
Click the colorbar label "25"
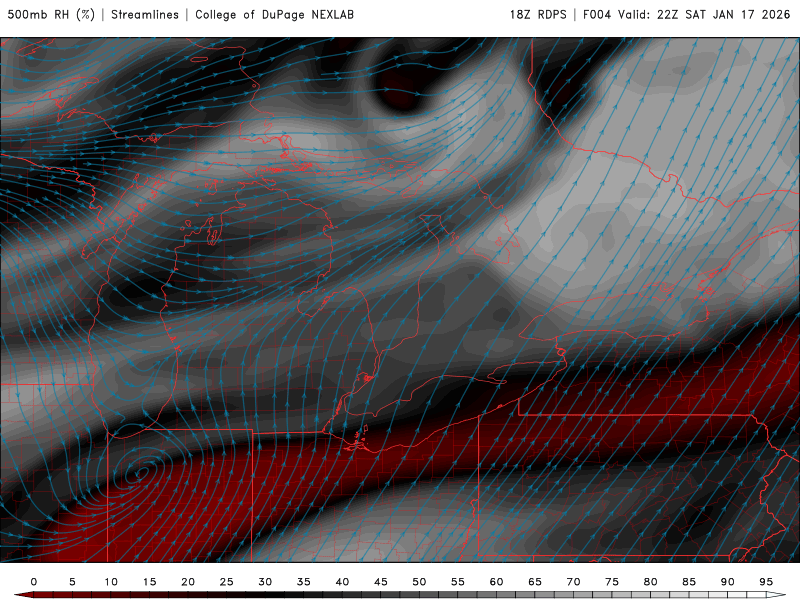click(227, 582)
